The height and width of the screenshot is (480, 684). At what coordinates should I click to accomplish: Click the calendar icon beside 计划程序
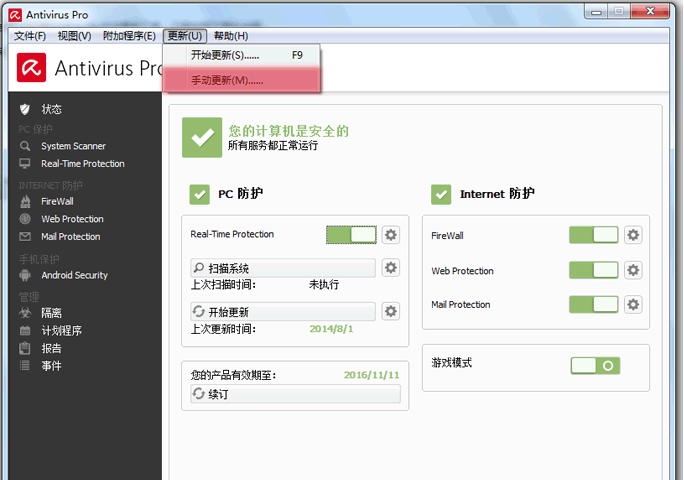point(25,331)
